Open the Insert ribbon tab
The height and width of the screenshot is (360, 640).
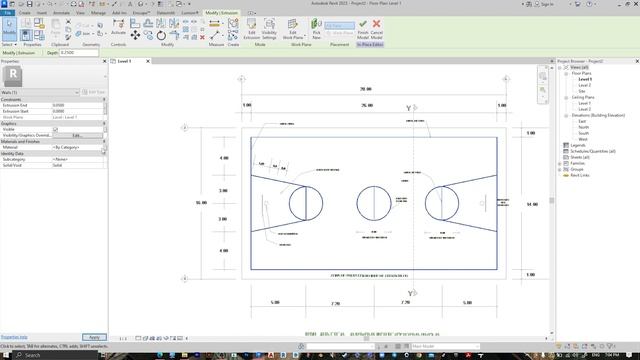[42, 13]
